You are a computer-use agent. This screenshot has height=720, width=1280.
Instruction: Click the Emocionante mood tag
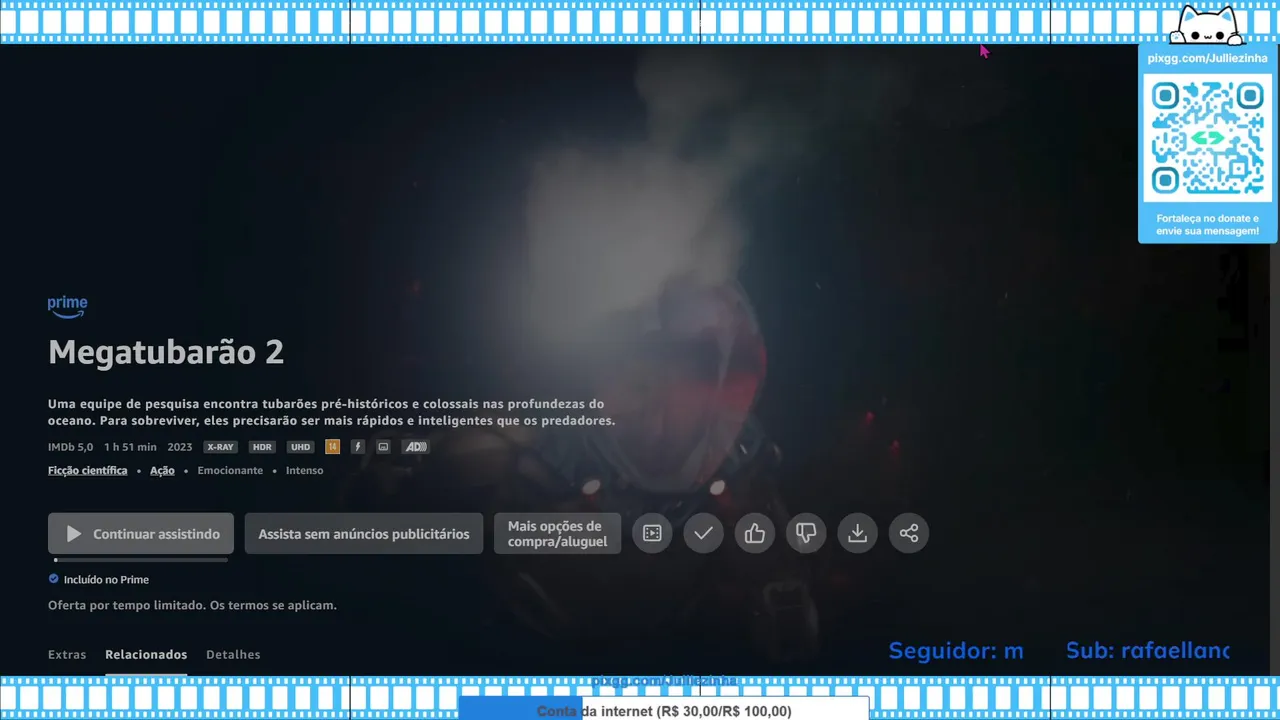(230, 470)
